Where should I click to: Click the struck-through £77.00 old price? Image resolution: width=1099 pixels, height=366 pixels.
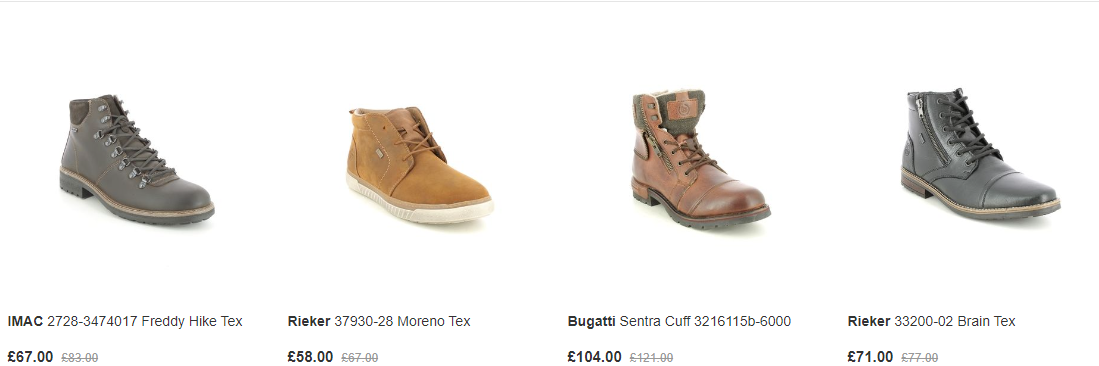920,358
